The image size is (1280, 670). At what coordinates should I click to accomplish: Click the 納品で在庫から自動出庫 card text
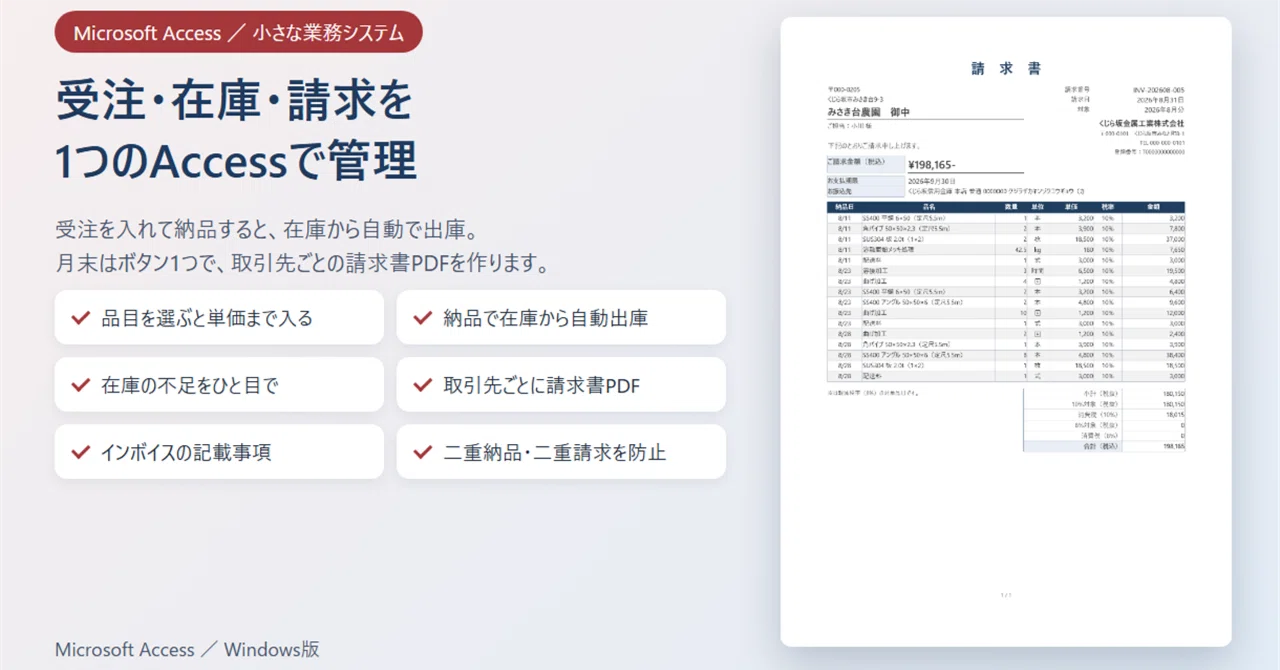[545, 318]
